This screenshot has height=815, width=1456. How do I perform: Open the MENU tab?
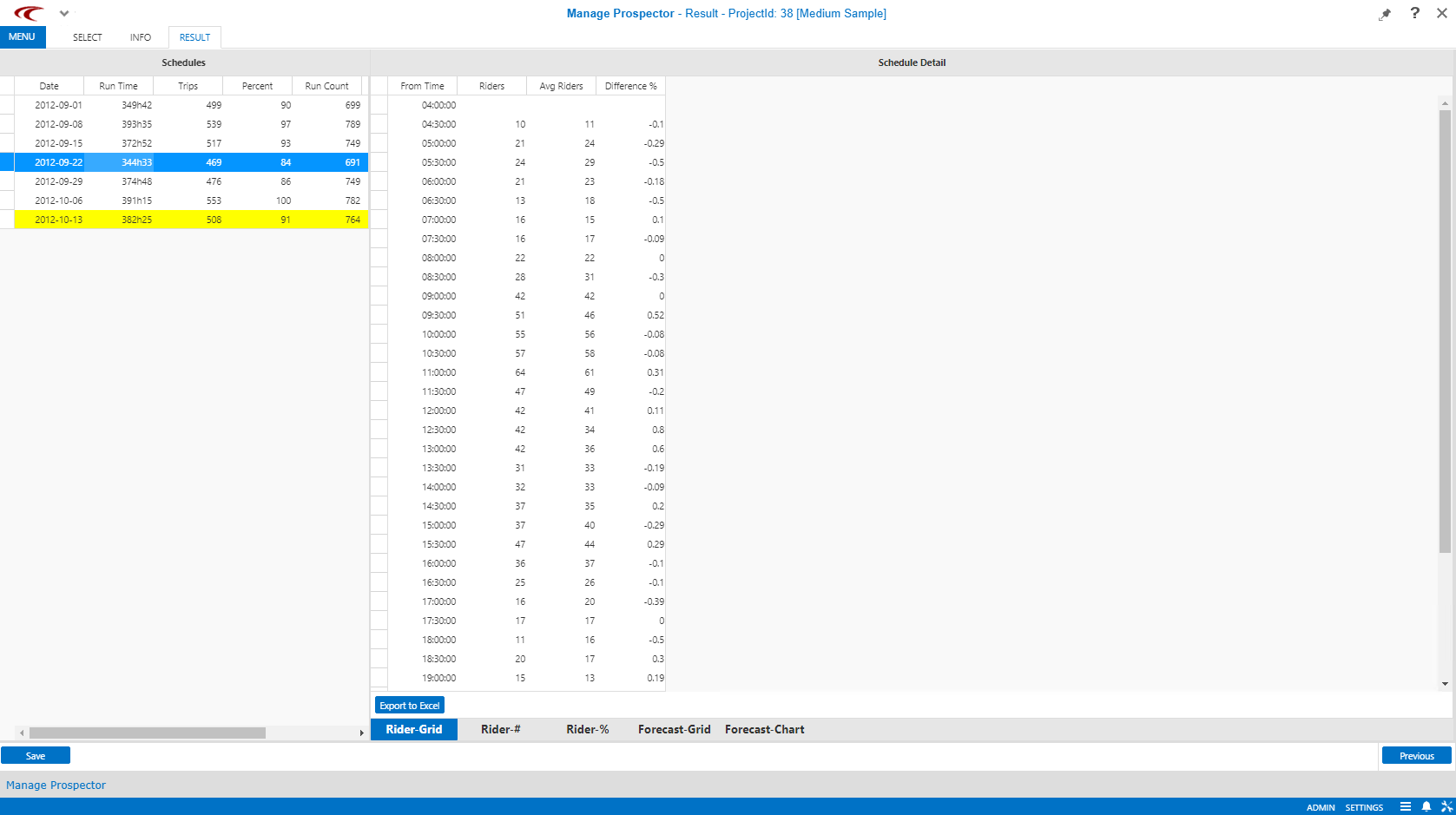pyautogui.click(x=23, y=37)
